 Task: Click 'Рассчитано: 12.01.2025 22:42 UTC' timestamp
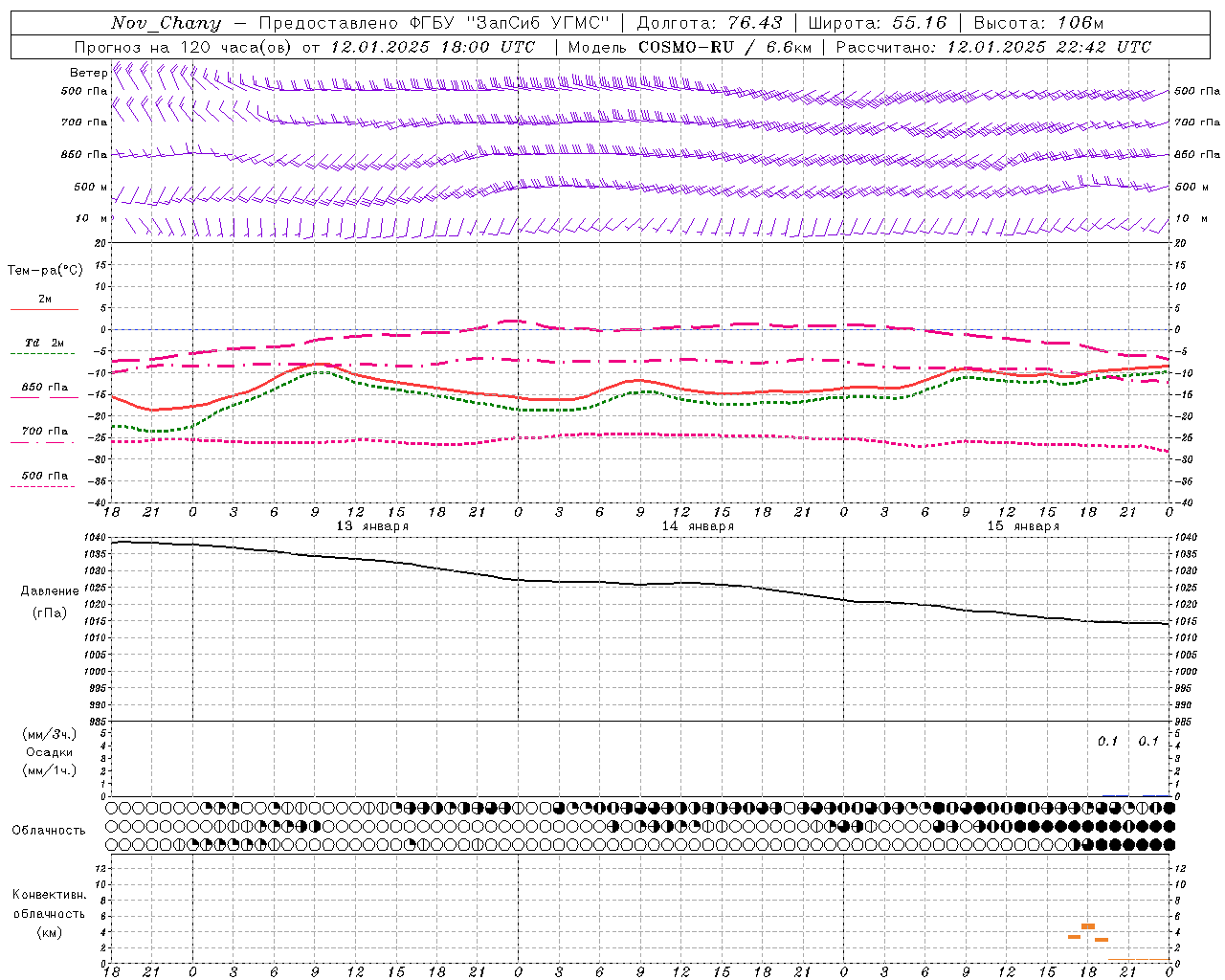click(x=993, y=47)
